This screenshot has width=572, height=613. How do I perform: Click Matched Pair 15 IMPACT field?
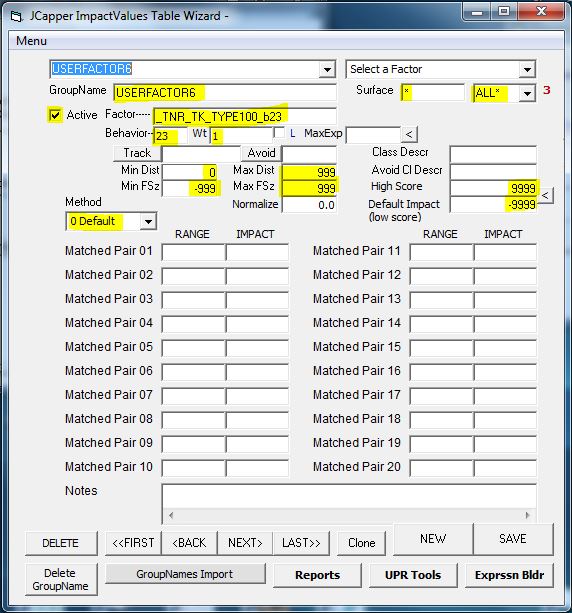pyautogui.click(x=505, y=348)
